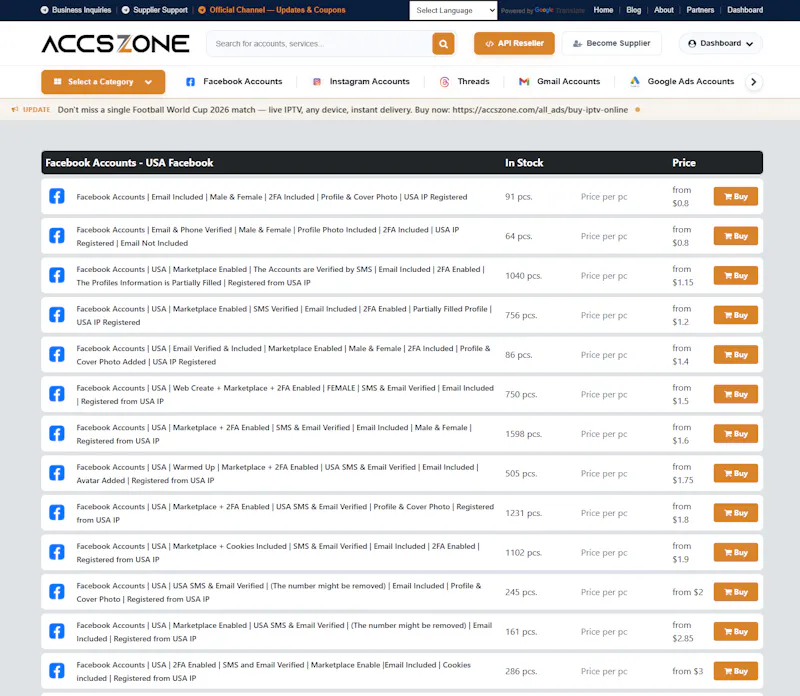The width and height of the screenshot is (800, 696).
Task: Buy the $1.4 accounts with 86 pcs.
Action: [735, 355]
